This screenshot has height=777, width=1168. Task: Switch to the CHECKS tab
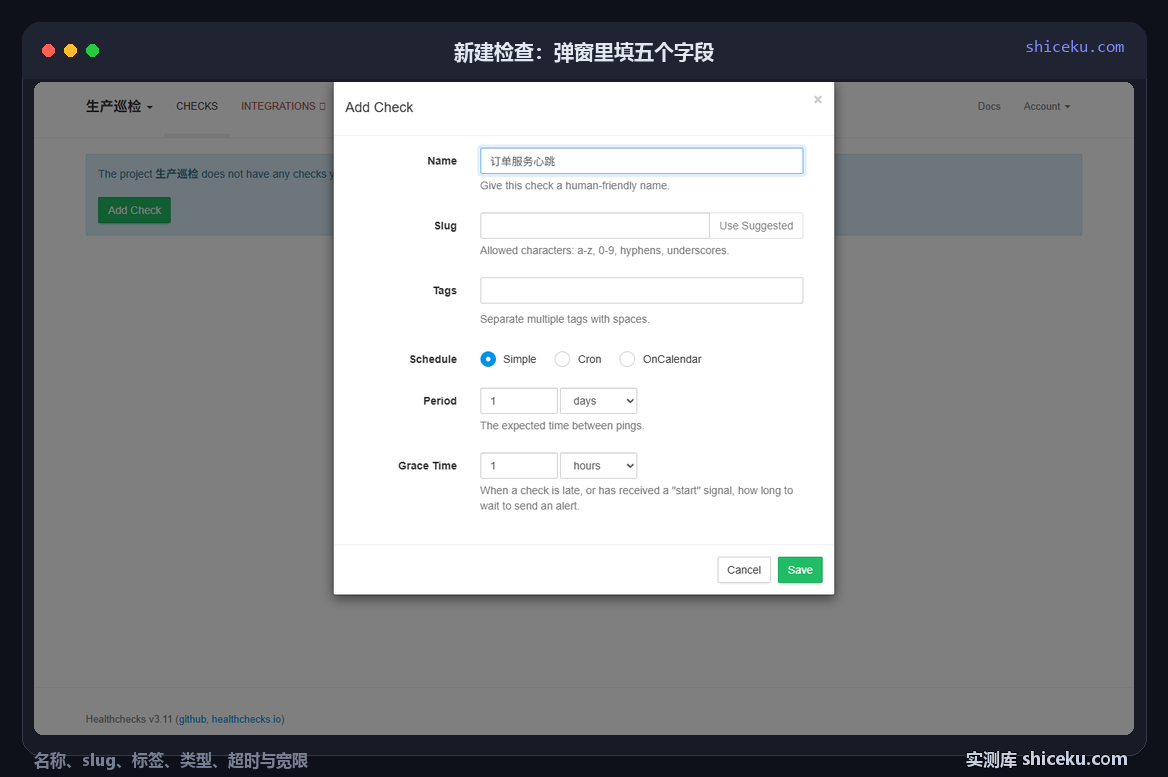197,107
